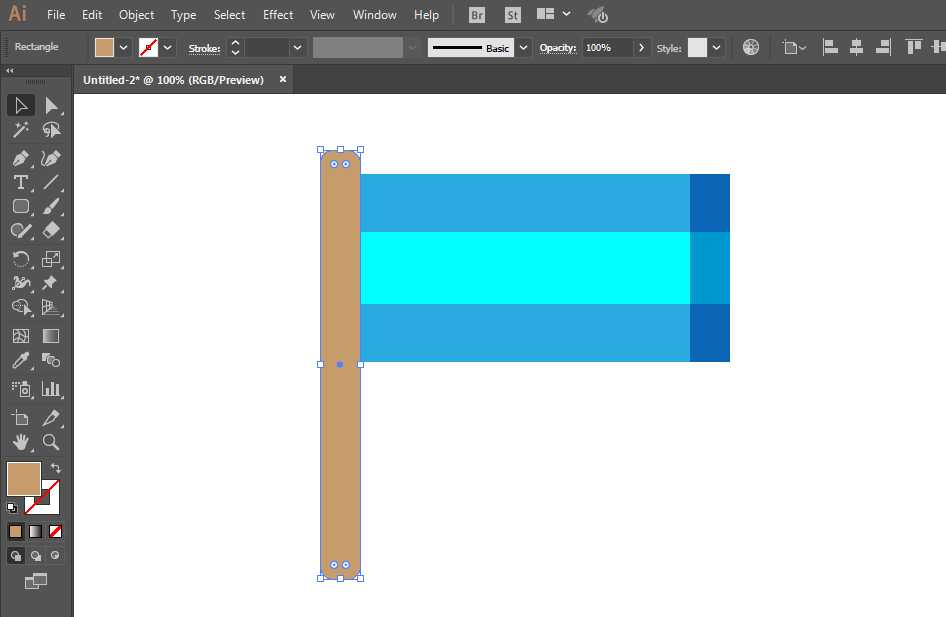Select the Rotate tool
The height and width of the screenshot is (617, 946).
pyautogui.click(x=21, y=259)
